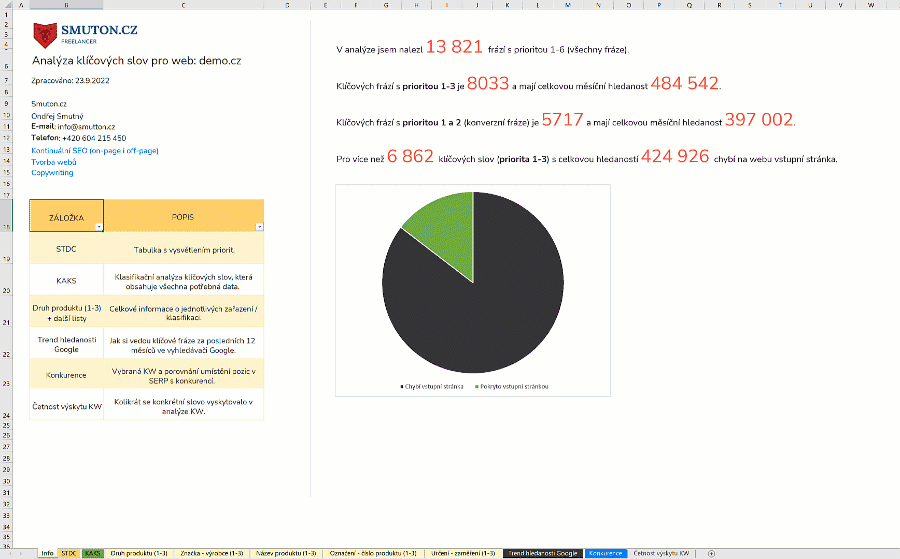
Task: Click Chybí vstupní stránka legend entry
Action: [432, 386]
